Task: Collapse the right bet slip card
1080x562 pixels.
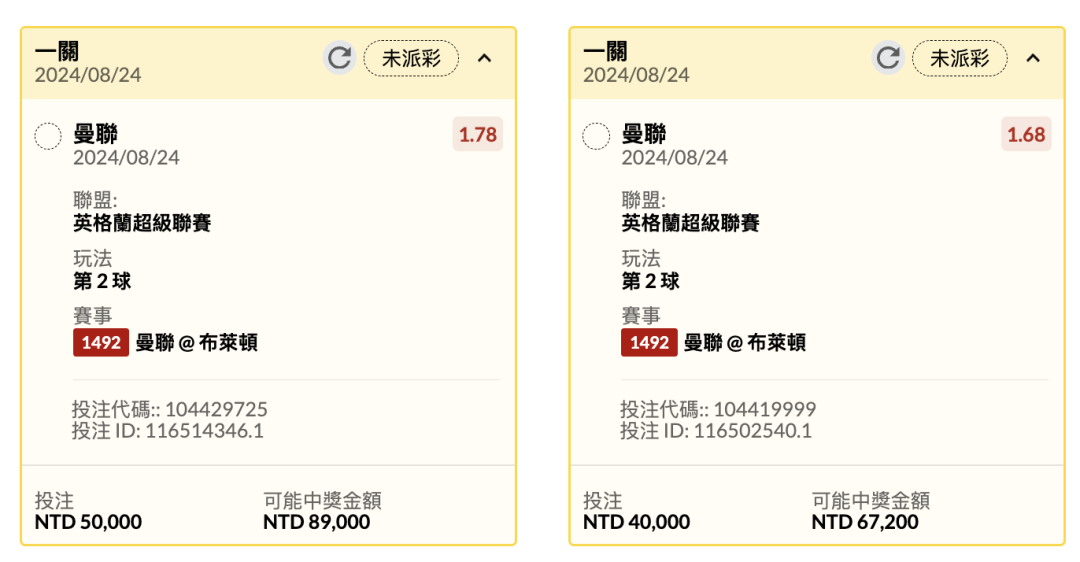Action: coord(1033,58)
